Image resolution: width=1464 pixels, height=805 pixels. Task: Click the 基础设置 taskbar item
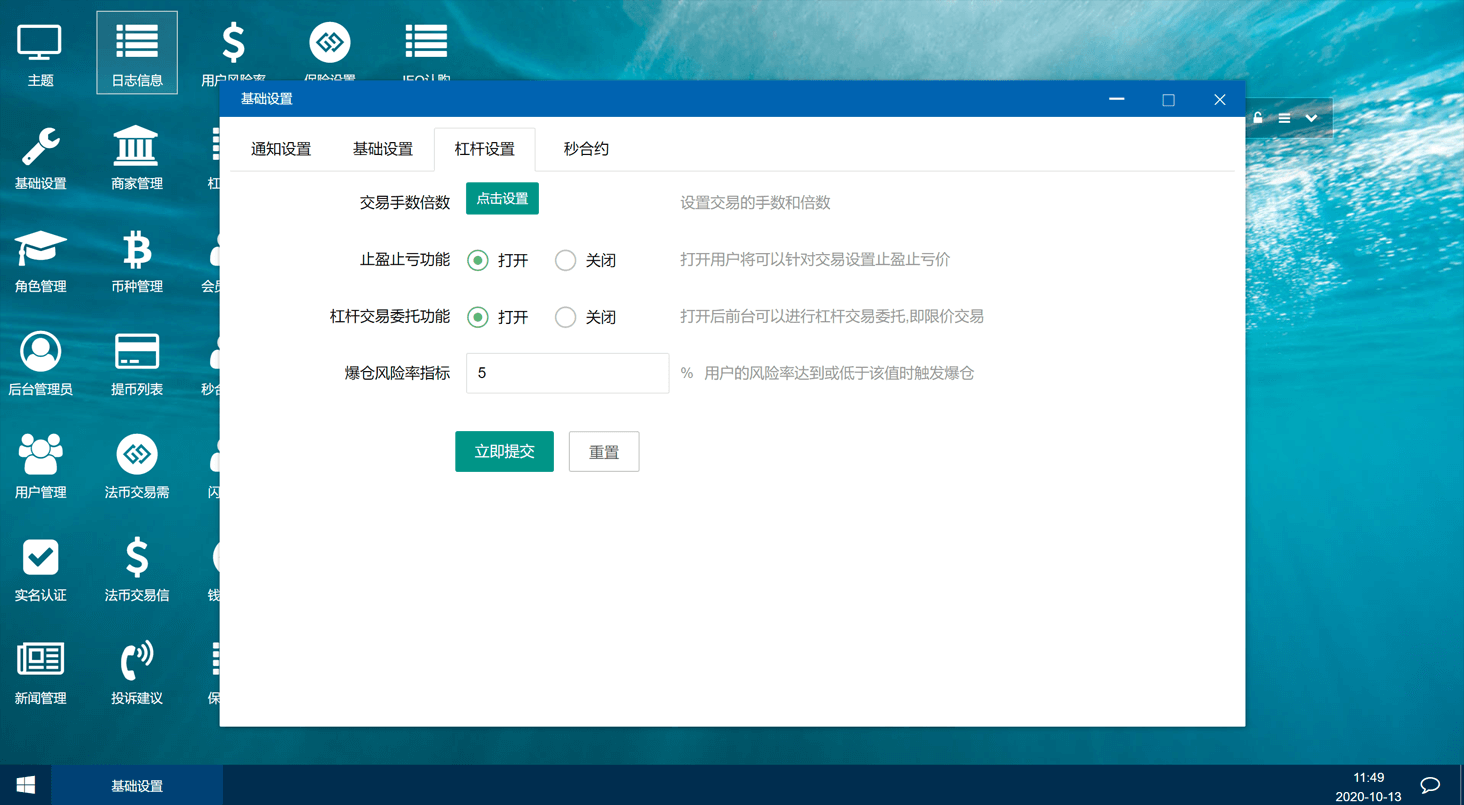(137, 786)
